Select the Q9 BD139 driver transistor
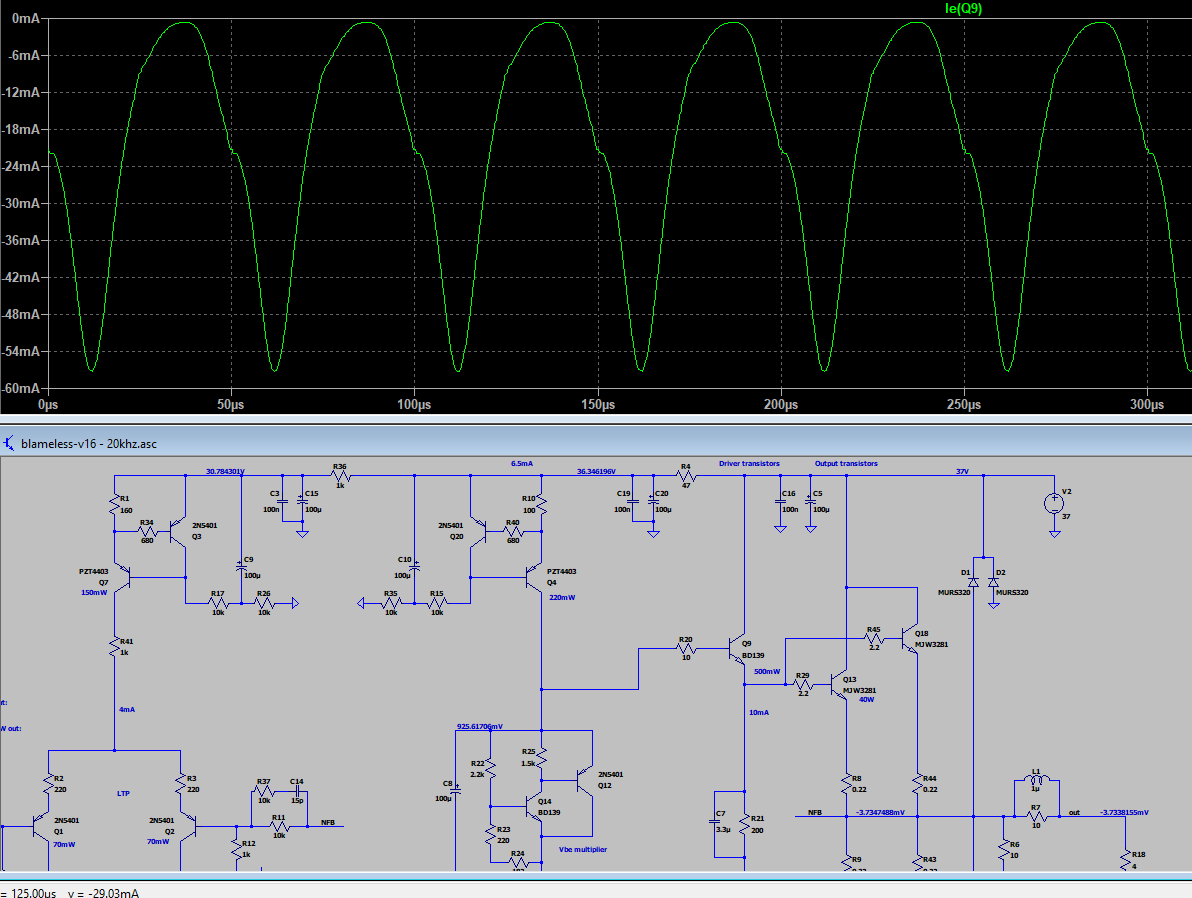The height and width of the screenshot is (898, 1192). click(x=737, y=649)
